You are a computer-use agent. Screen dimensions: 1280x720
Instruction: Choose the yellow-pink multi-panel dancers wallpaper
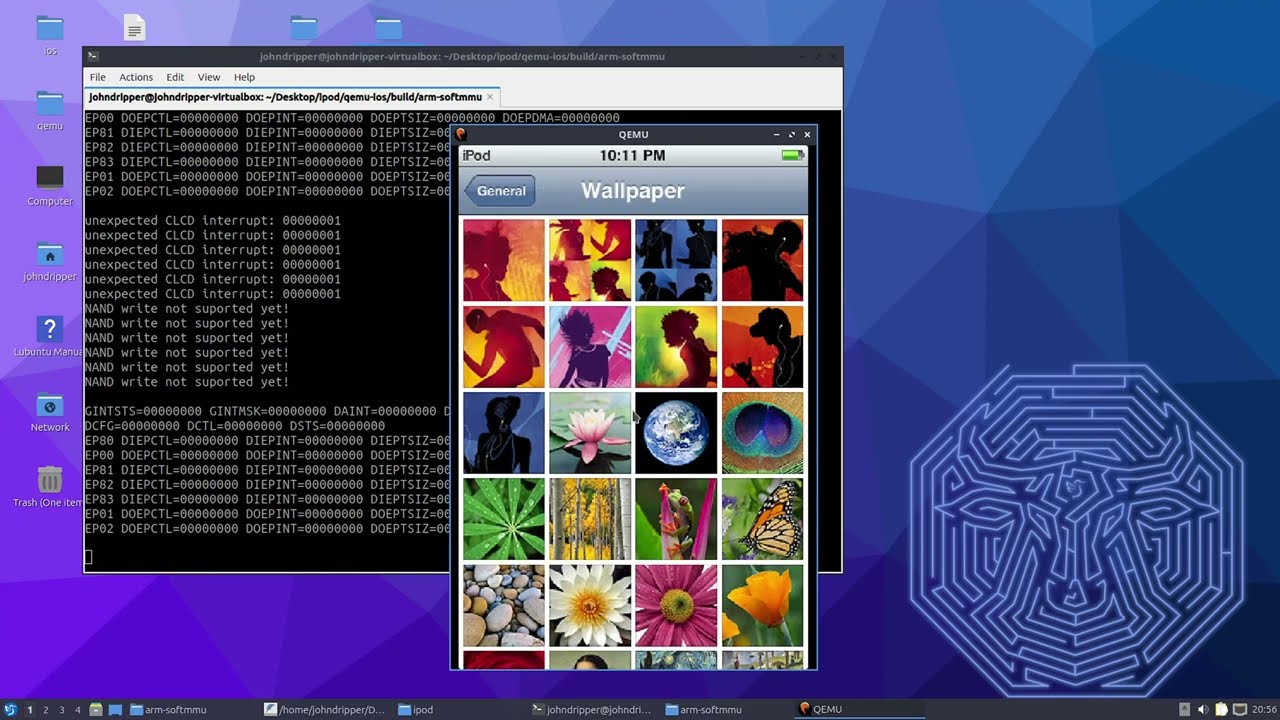coord(590,260)
